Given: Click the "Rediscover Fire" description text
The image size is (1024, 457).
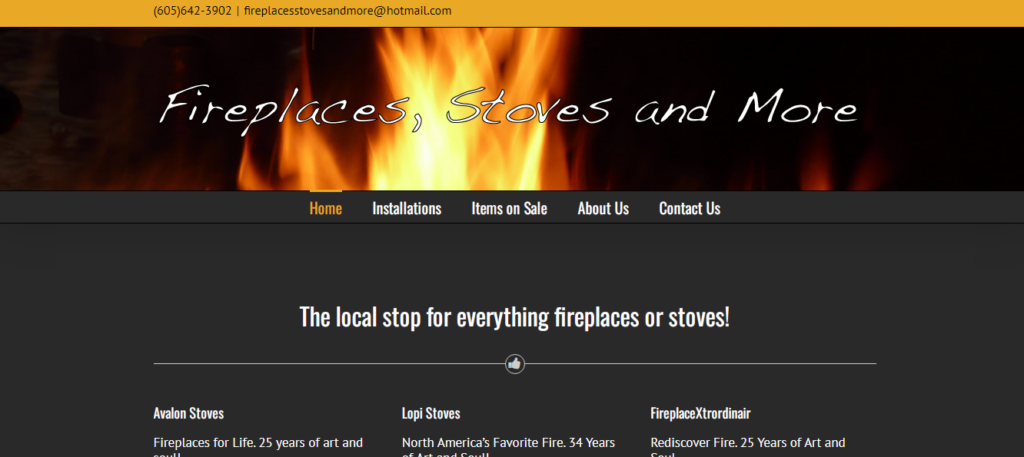Looking at the screenshot, I should click(x=748, y=449).
